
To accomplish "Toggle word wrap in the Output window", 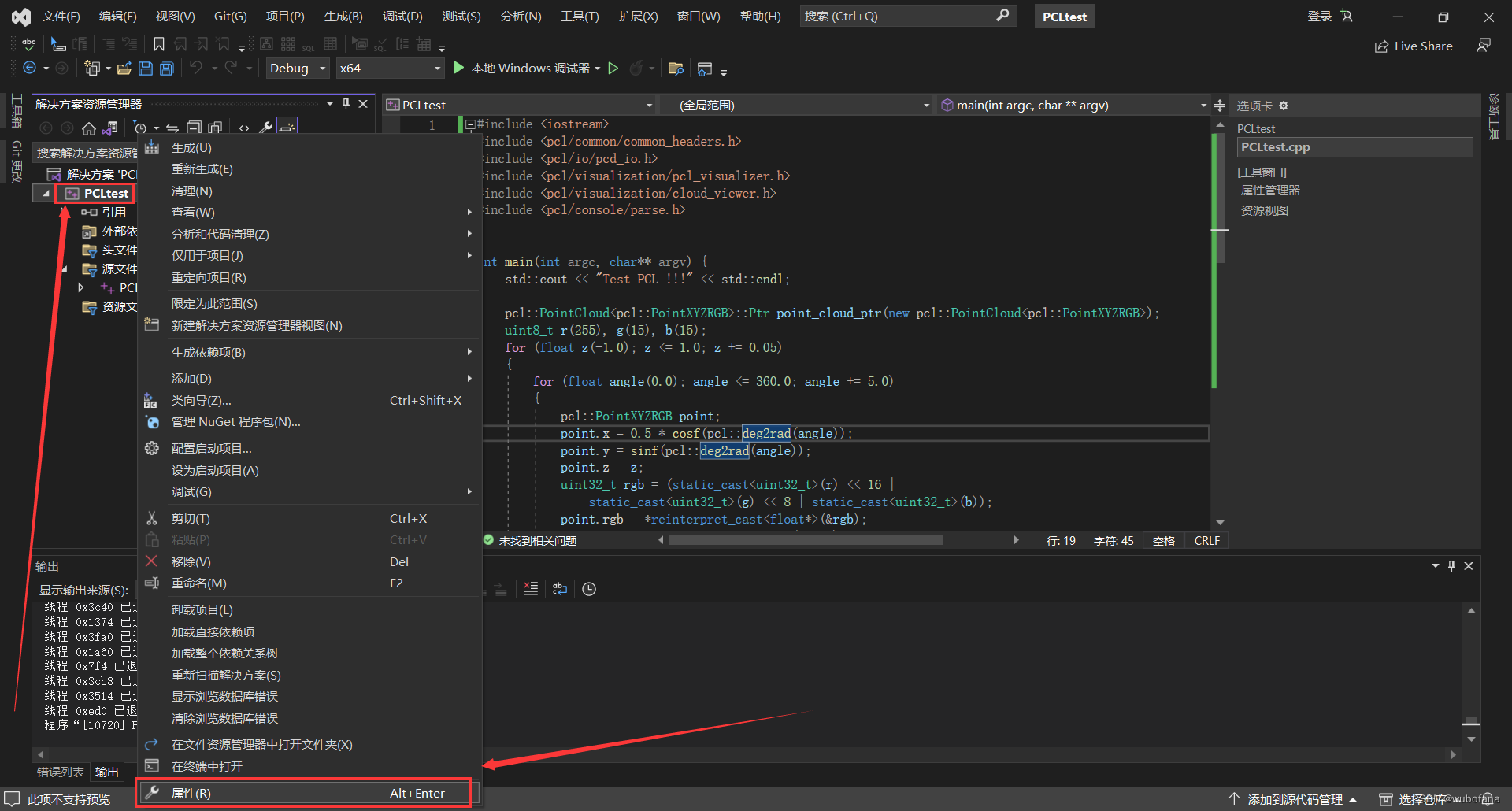I will point(560,589).
